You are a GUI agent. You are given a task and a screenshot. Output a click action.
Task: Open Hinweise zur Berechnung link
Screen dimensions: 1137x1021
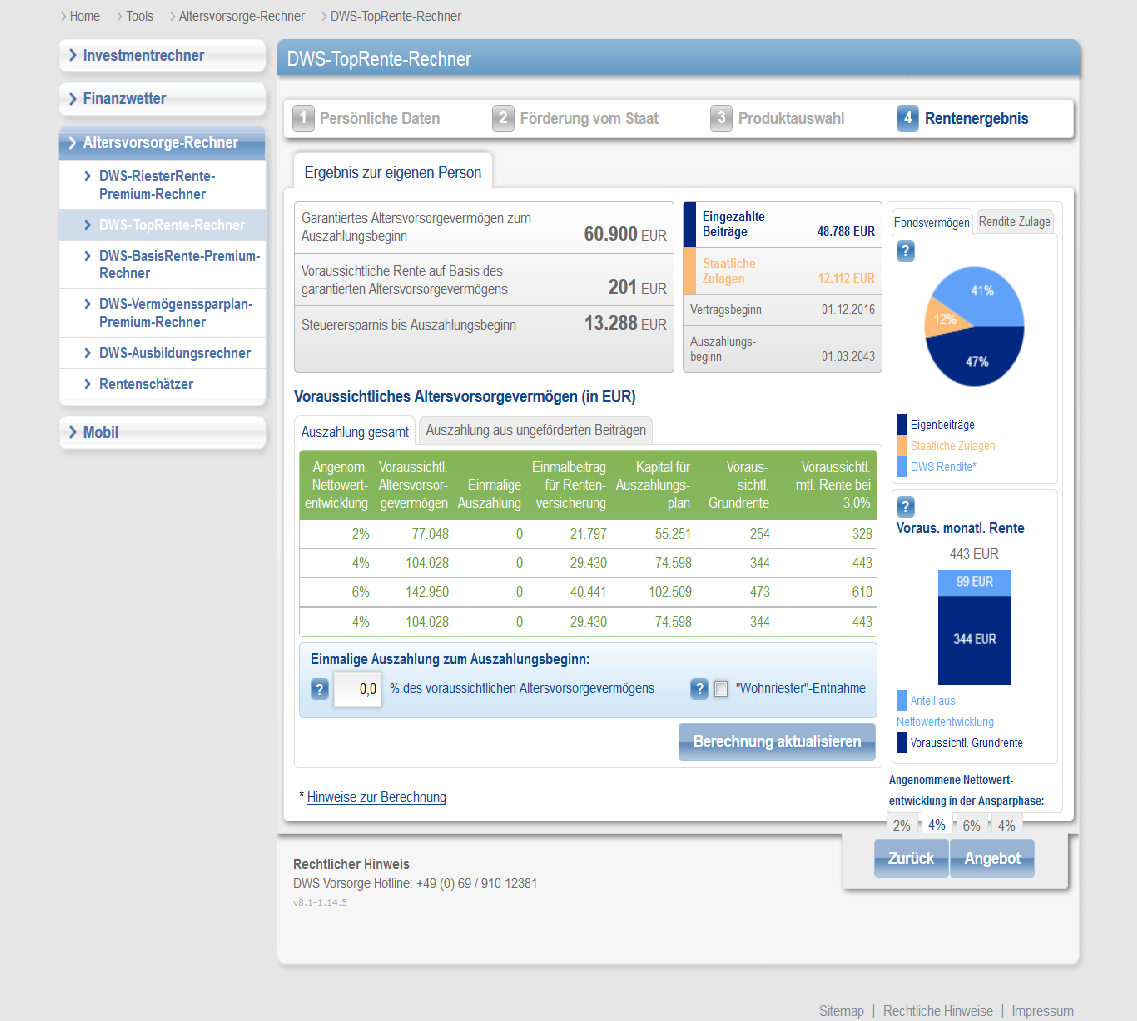click(x=376, y=797)
